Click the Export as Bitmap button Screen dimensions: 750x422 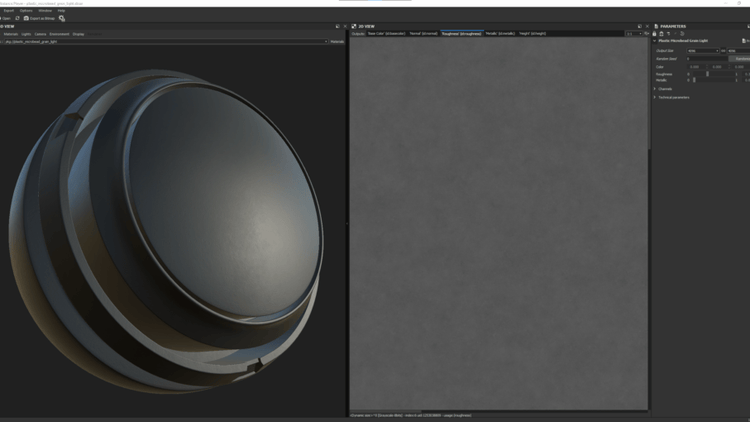coord(40,18)
